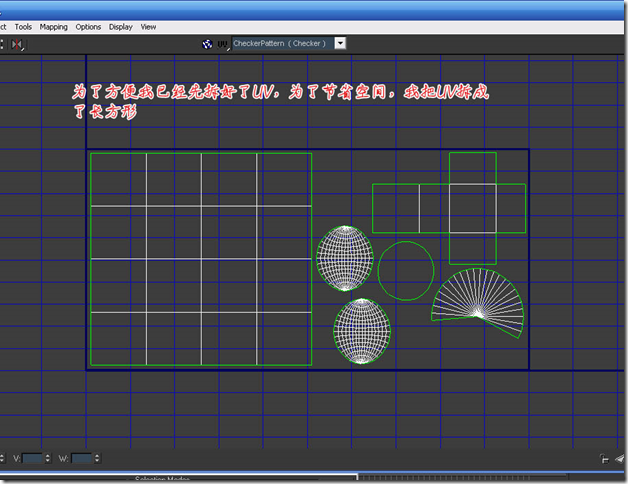
Task: Click the UV coordinate space flyout
Action: point(223,44)
